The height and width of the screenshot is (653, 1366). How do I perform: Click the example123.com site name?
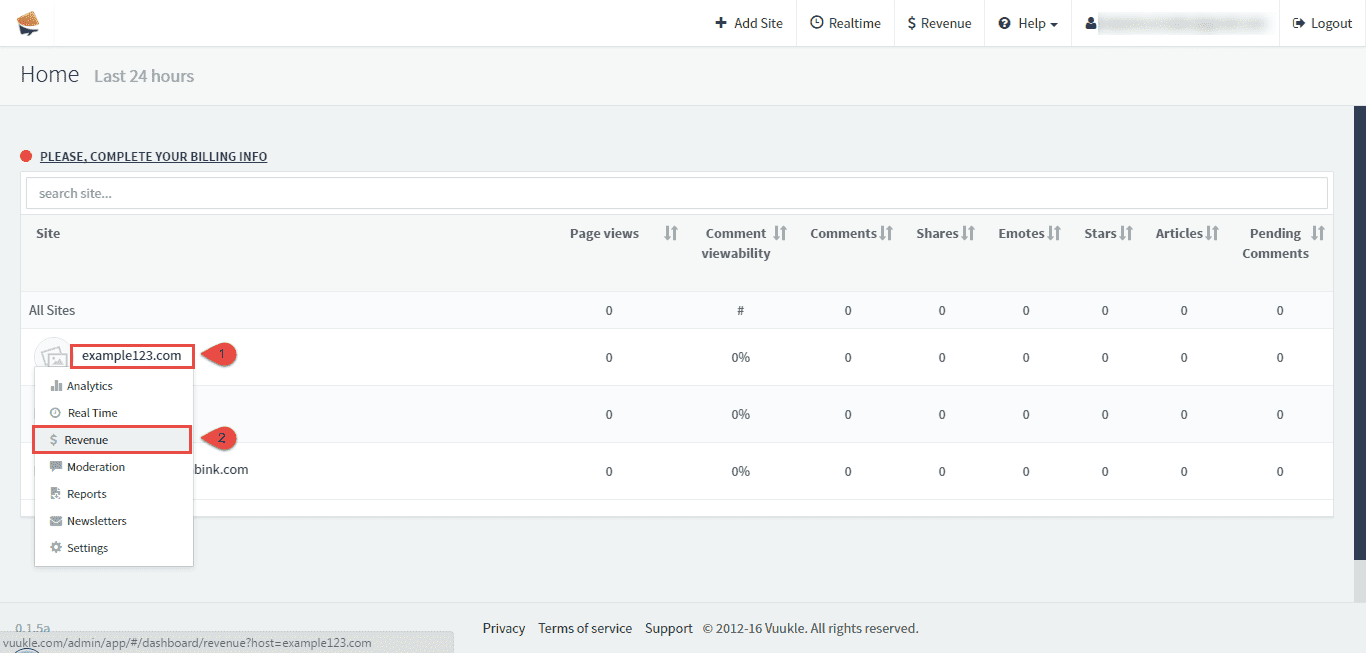pos(131,355)
